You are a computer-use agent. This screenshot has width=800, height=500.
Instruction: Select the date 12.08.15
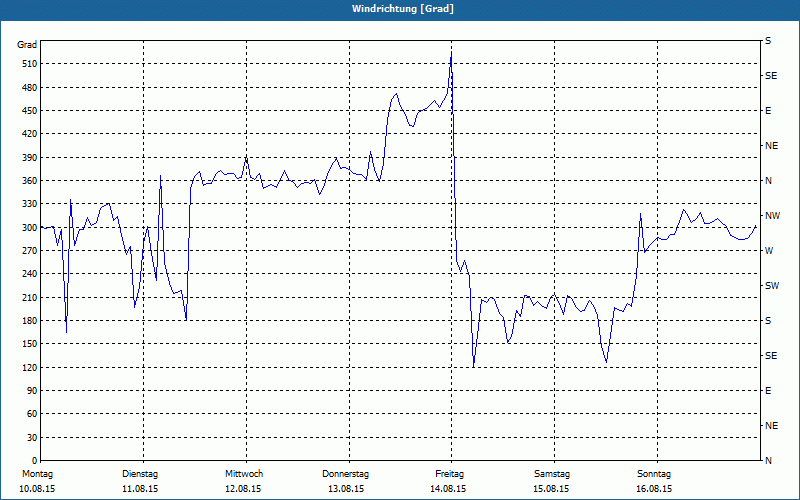[x=243, y=489]
